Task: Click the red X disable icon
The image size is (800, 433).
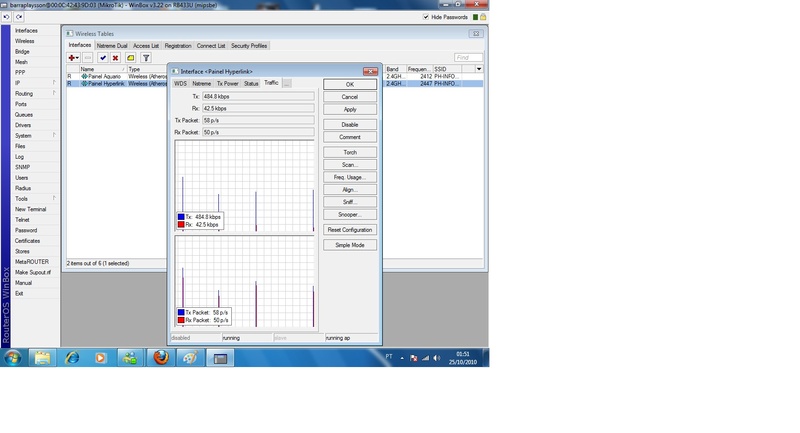Action: pos(116,58)
